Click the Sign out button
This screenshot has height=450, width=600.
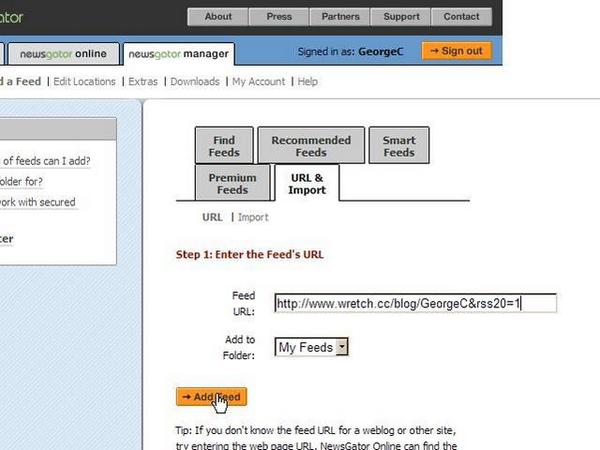(457, 51)
